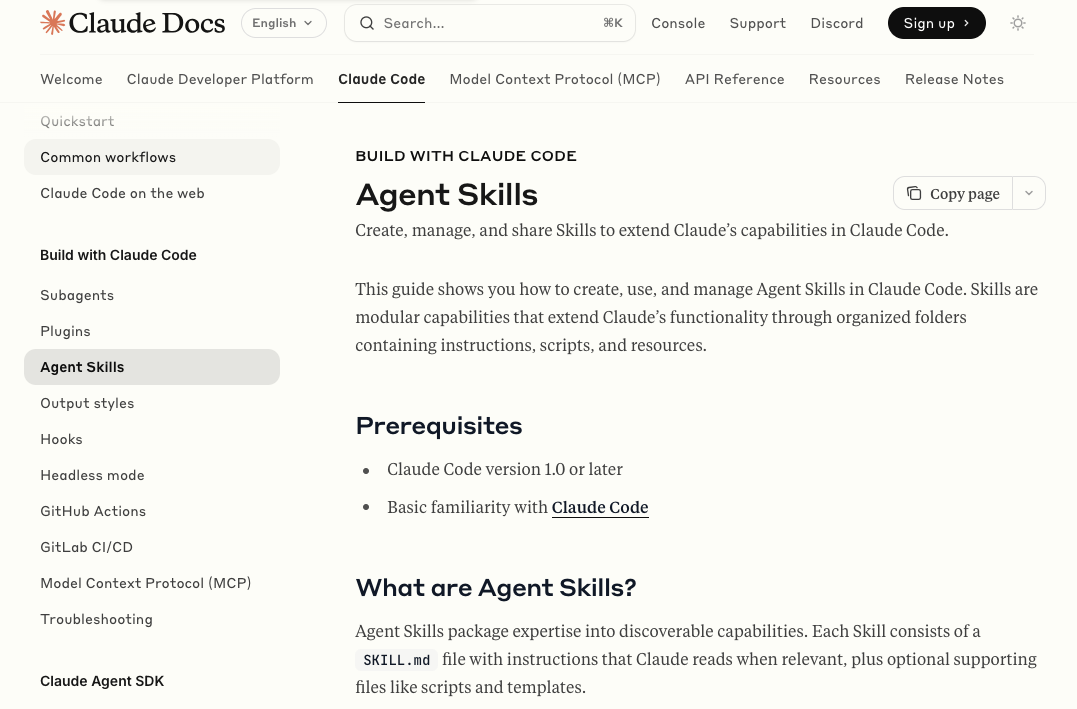
Task: Click the search magnifying glass icon
Action: tap(367, 23)
